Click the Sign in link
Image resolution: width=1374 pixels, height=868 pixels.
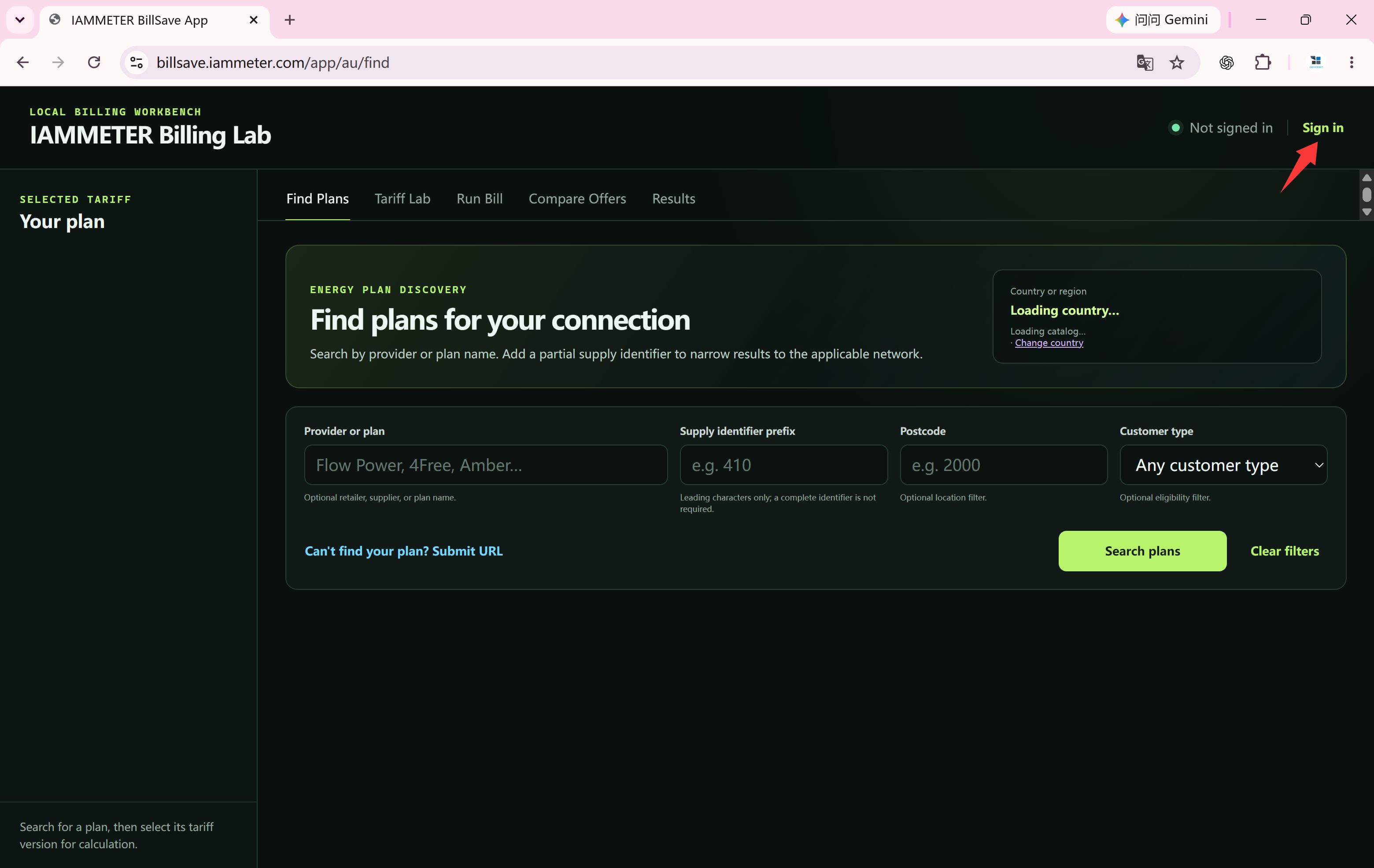click(x=1322, y=128)
